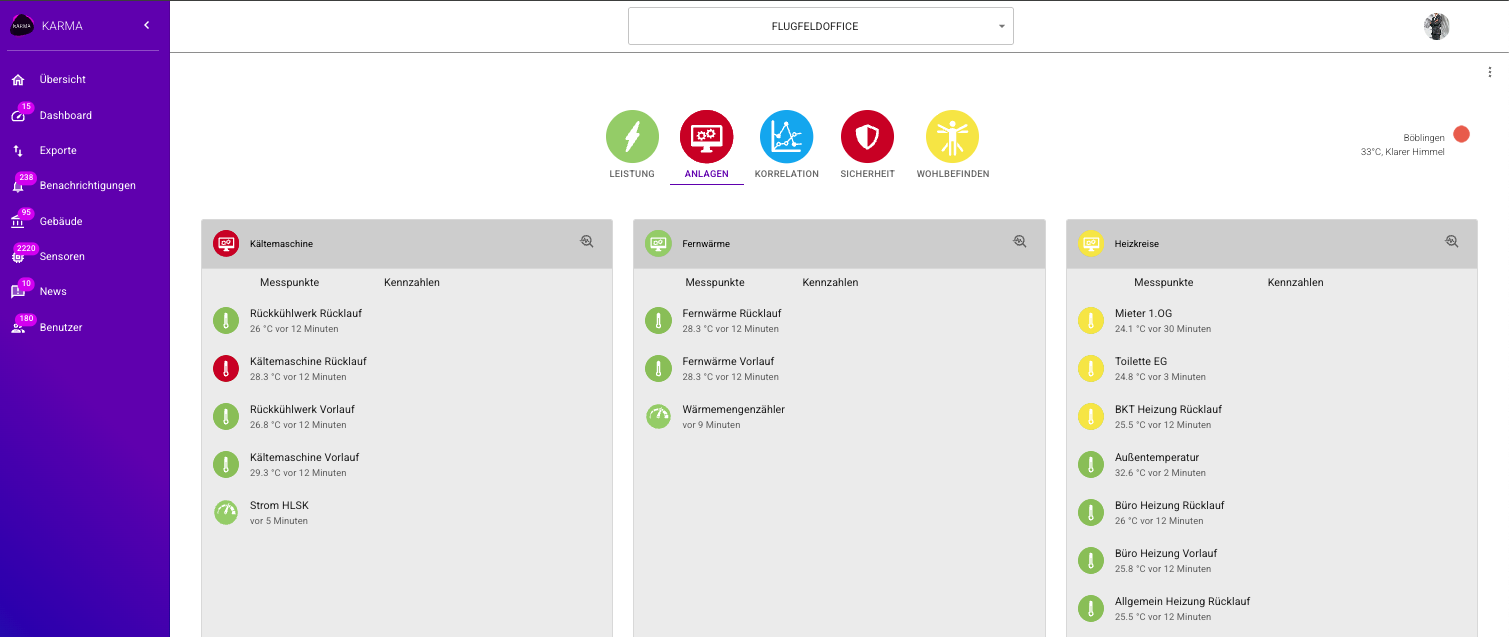Open Messpunkte tab in Heizkreise card
Image resolution: width=1509 pixels, height=637 pixels.
coord(1163,282)
